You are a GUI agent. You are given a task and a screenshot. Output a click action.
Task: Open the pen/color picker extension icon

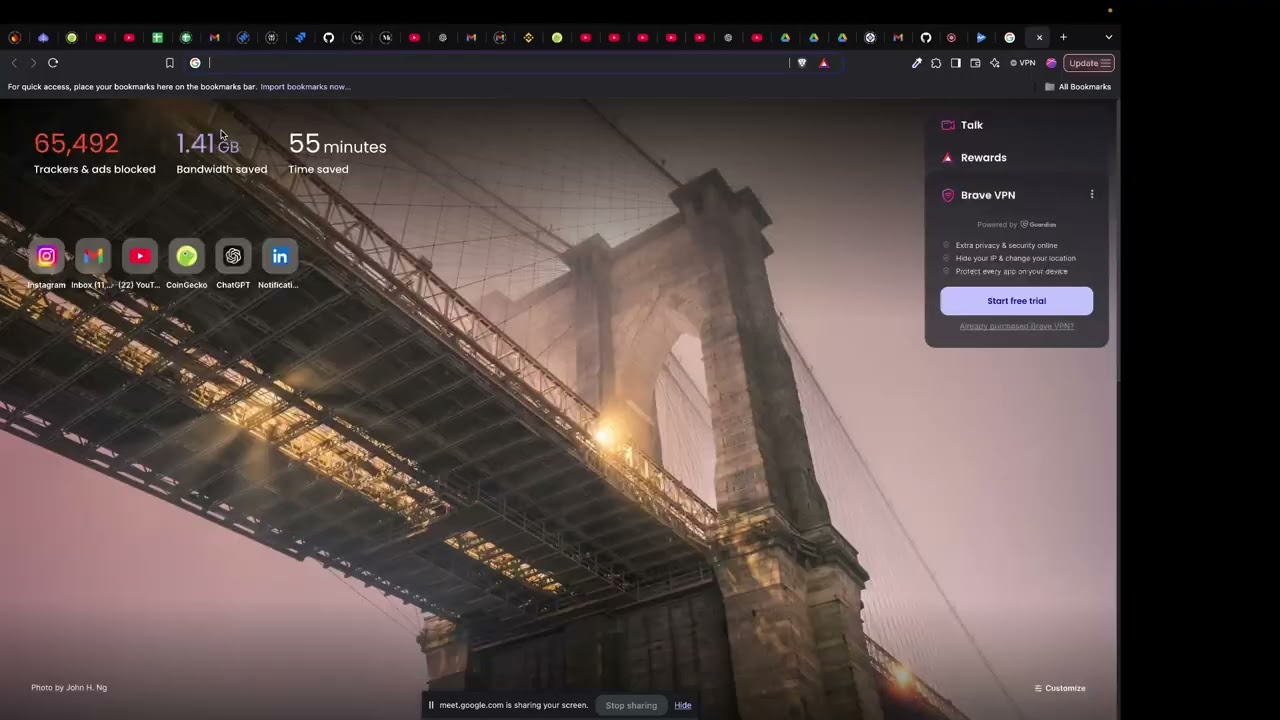917,63
